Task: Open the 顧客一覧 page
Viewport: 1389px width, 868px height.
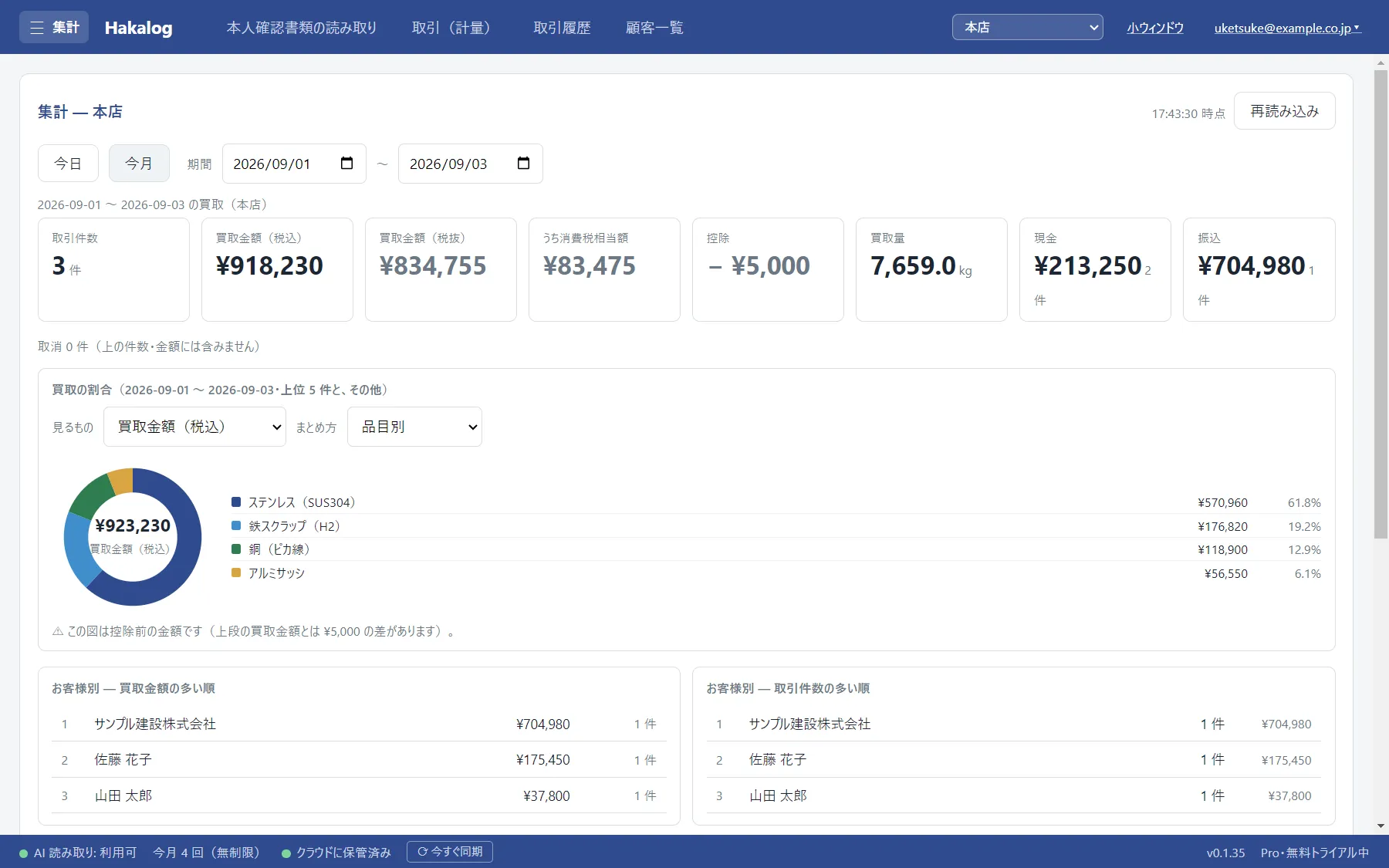Action: [x=654, y=28]
